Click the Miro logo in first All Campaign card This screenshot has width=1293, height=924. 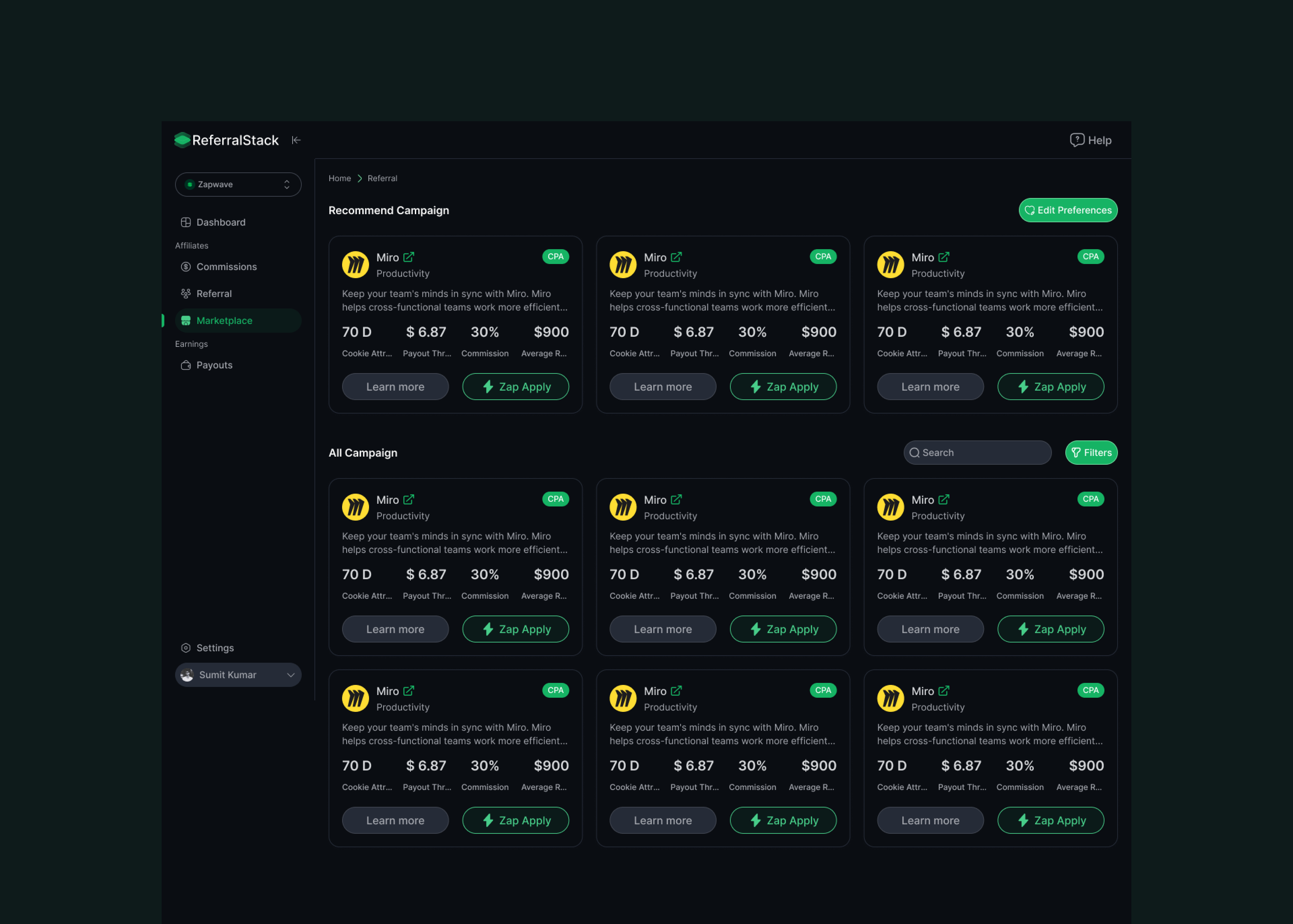(x=356, y=507)
